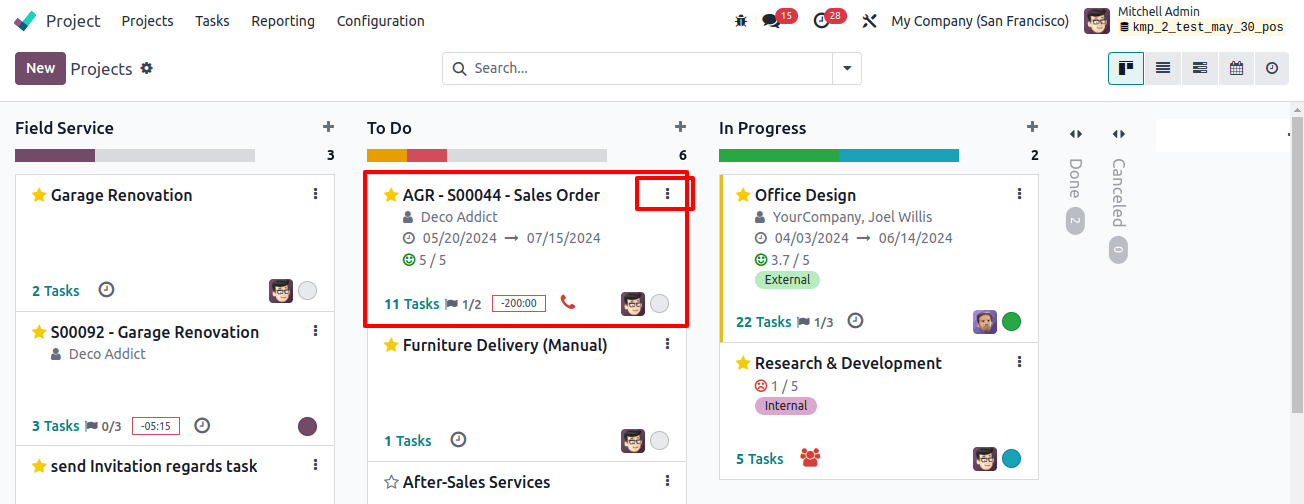
Task: Click the wrench and screwdriver tools icon
Action: [869, 20]
